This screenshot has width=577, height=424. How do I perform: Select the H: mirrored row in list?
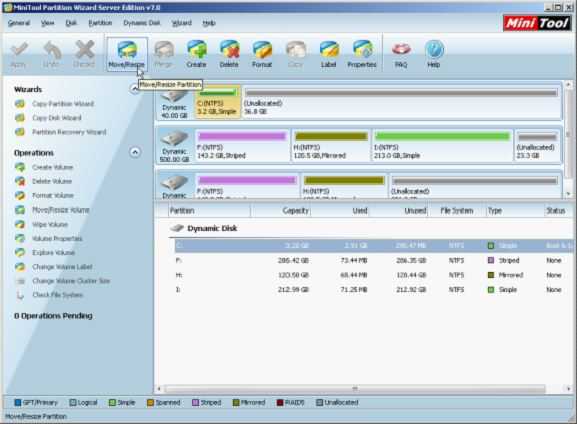click(x=374, y=275)
